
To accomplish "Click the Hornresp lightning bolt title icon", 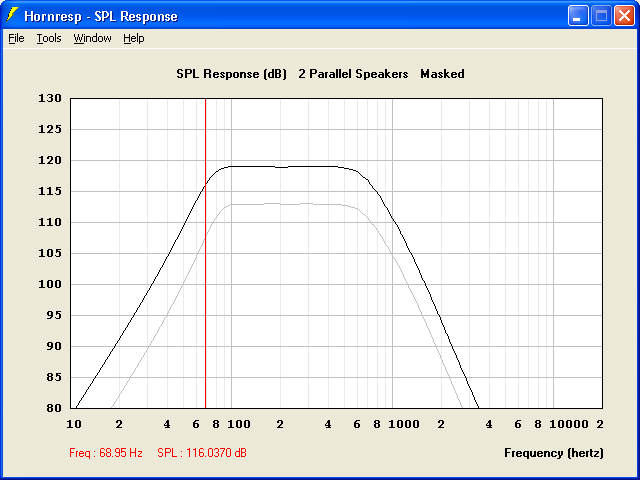I will point(12,16).
